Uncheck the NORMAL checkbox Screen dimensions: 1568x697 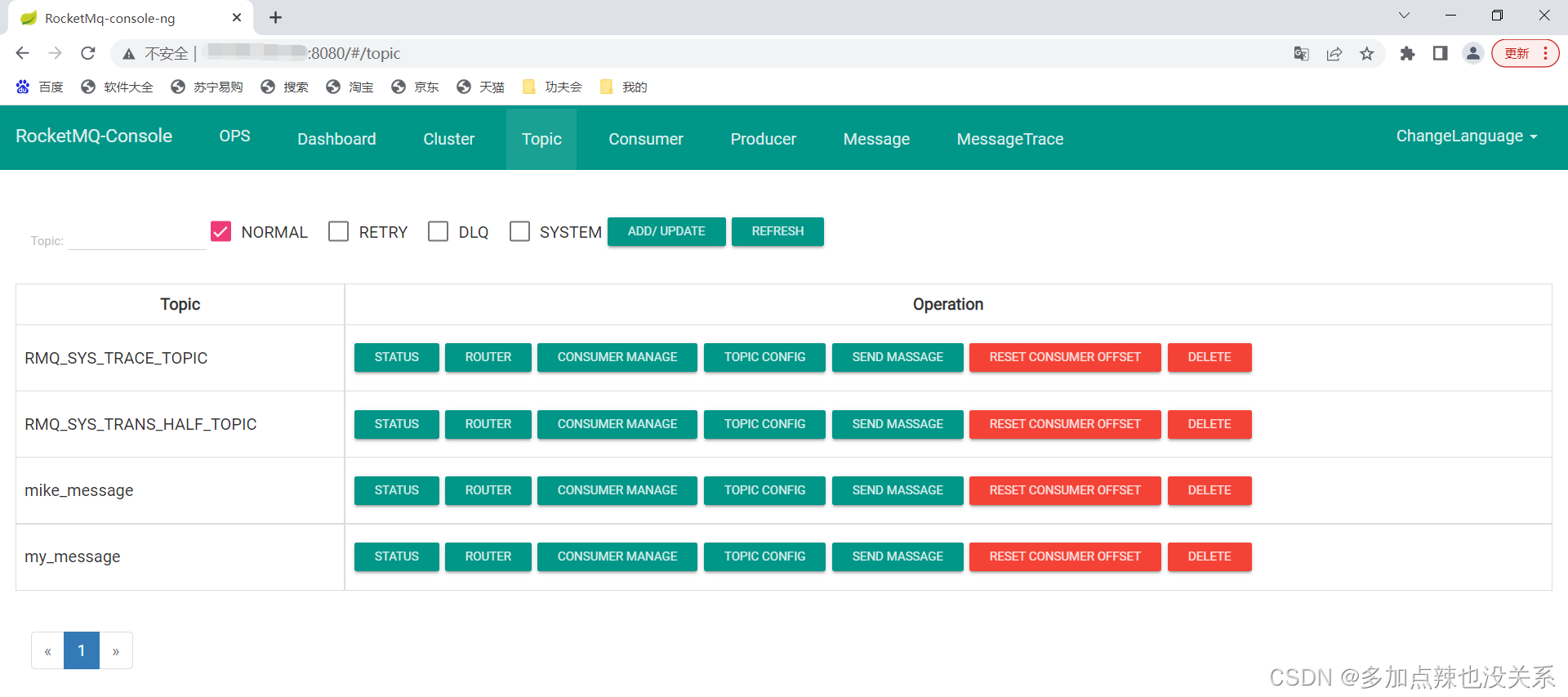[220, 231]
